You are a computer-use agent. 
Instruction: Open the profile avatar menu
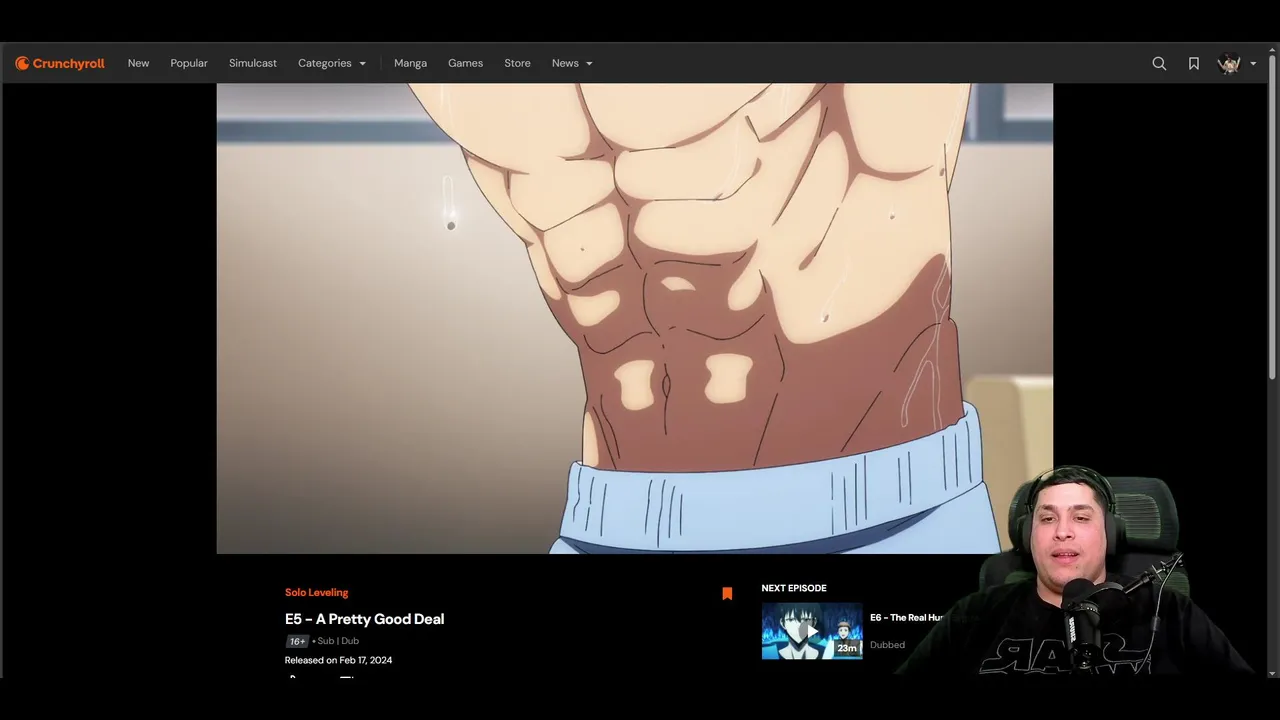click(1229, 63)
